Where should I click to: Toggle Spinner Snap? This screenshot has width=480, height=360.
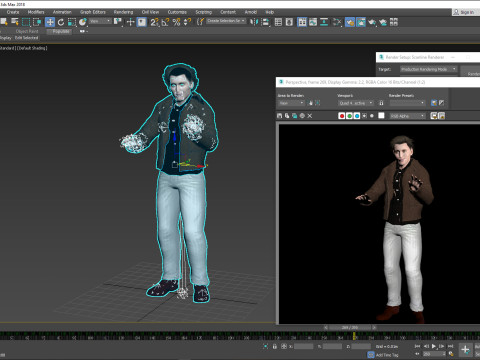click(x=187, y=22)
